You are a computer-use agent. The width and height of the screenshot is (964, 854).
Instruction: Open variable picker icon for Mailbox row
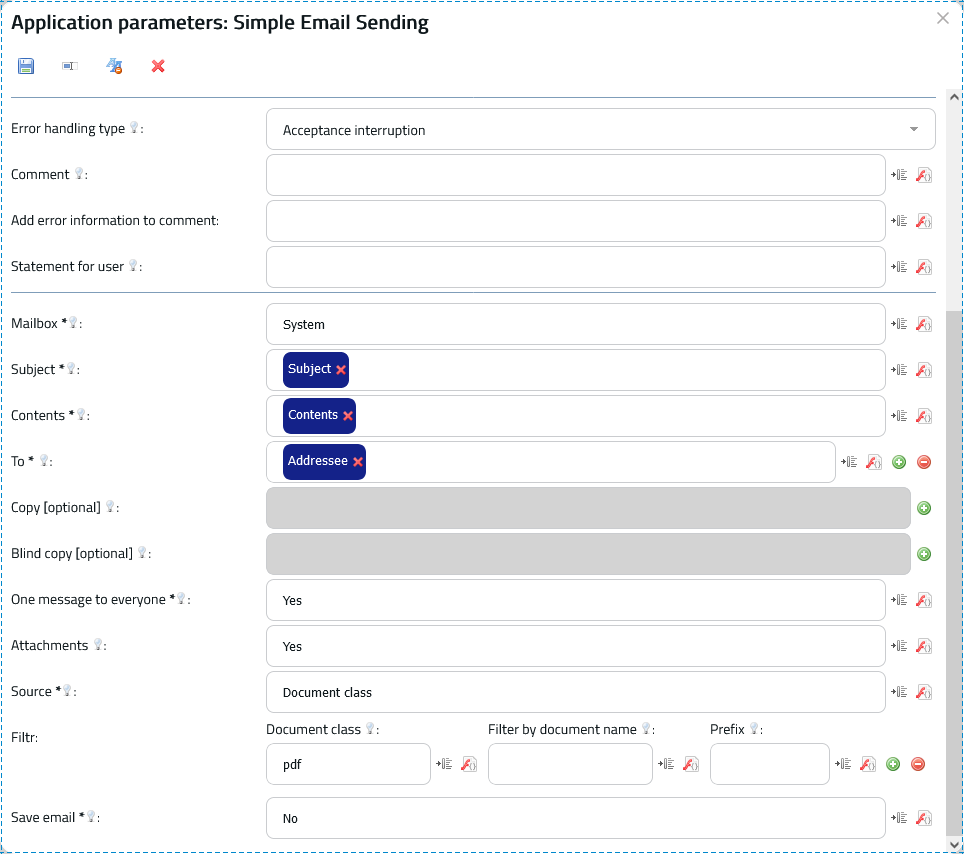[x=899, y=324]
